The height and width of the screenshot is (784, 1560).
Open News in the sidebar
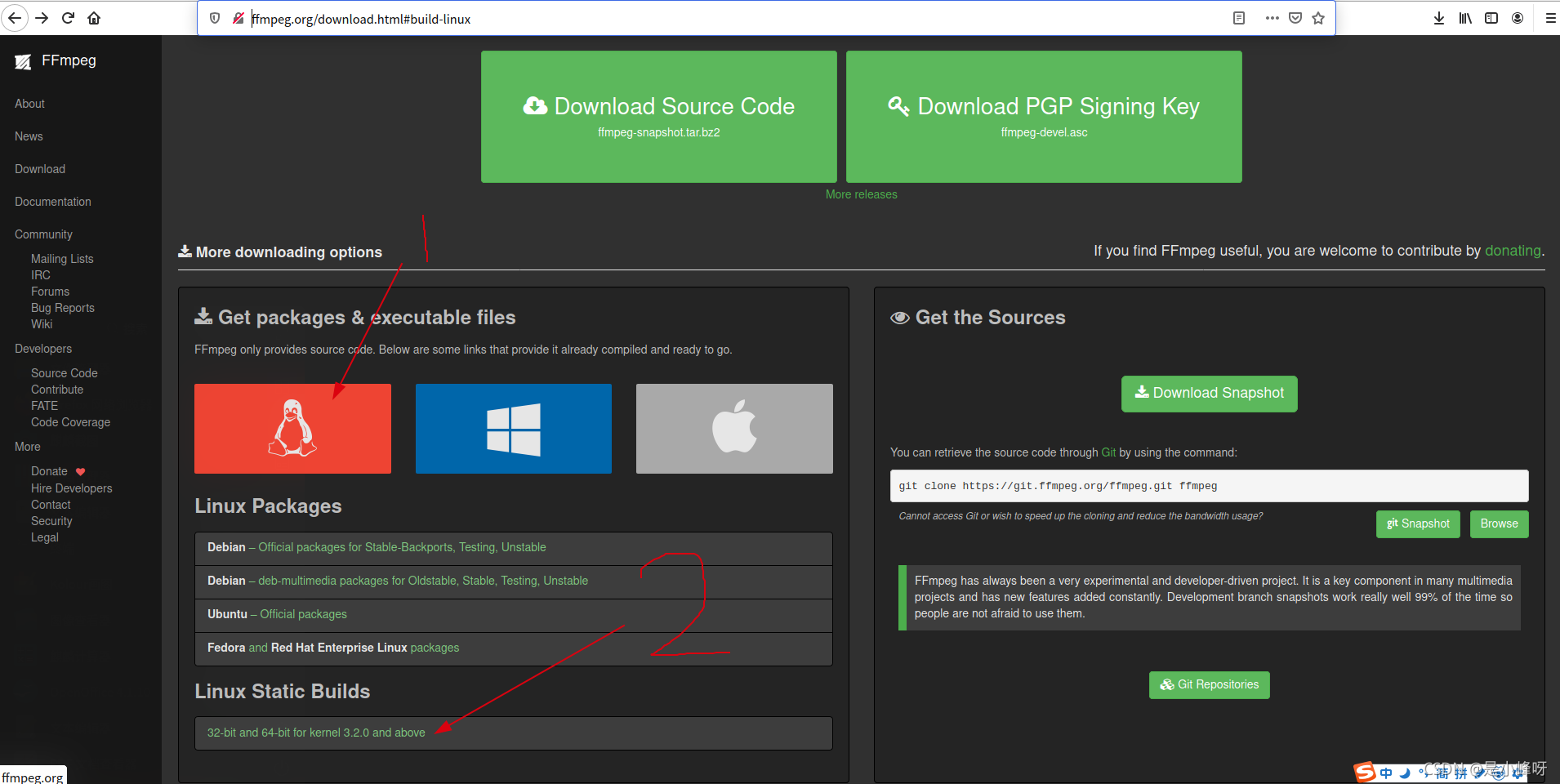tap(29, 136)
